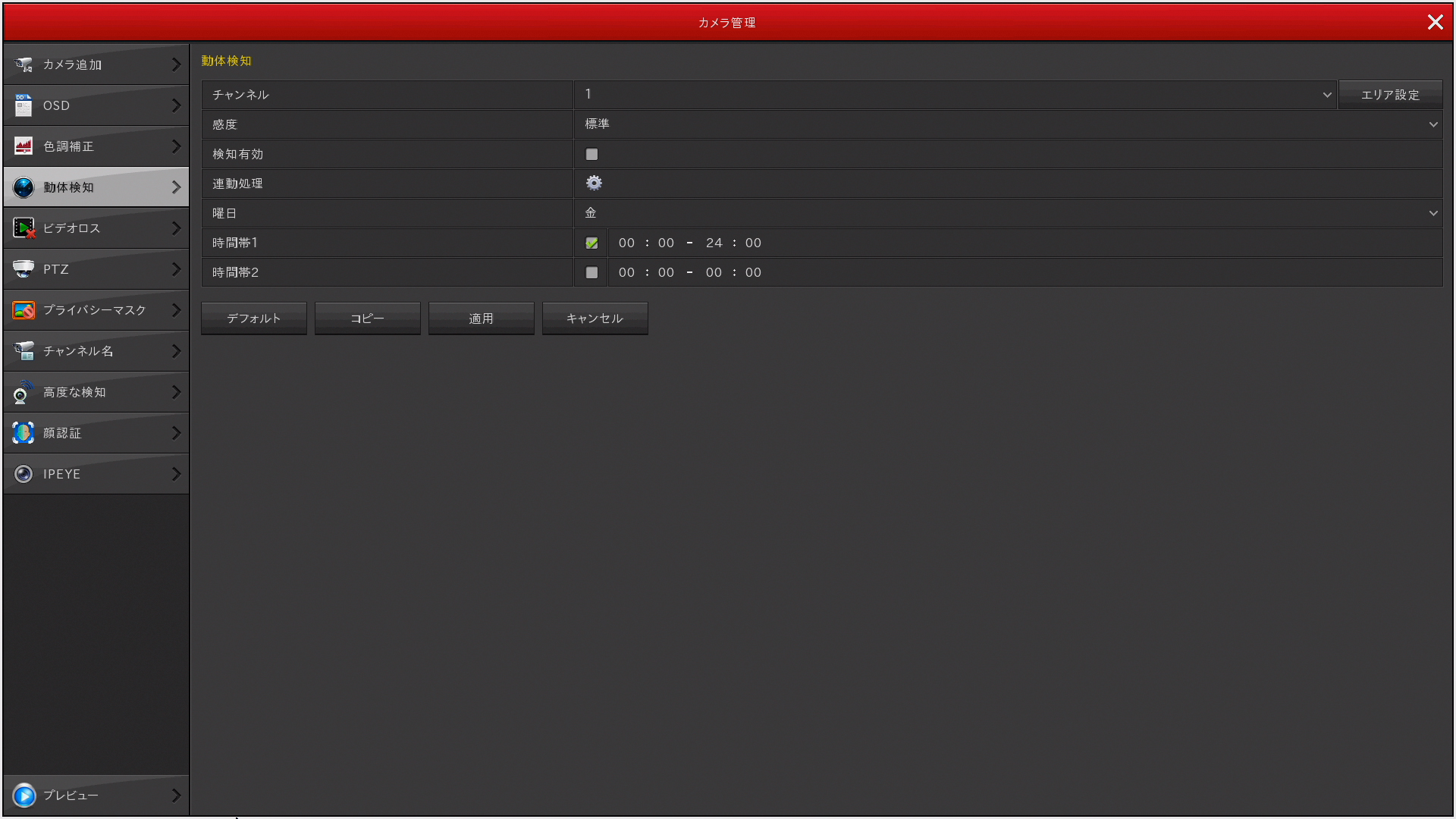Expand カメラ追加 chevron arrow
This screenshot has width=1456, height=819.
coord(176,64)
